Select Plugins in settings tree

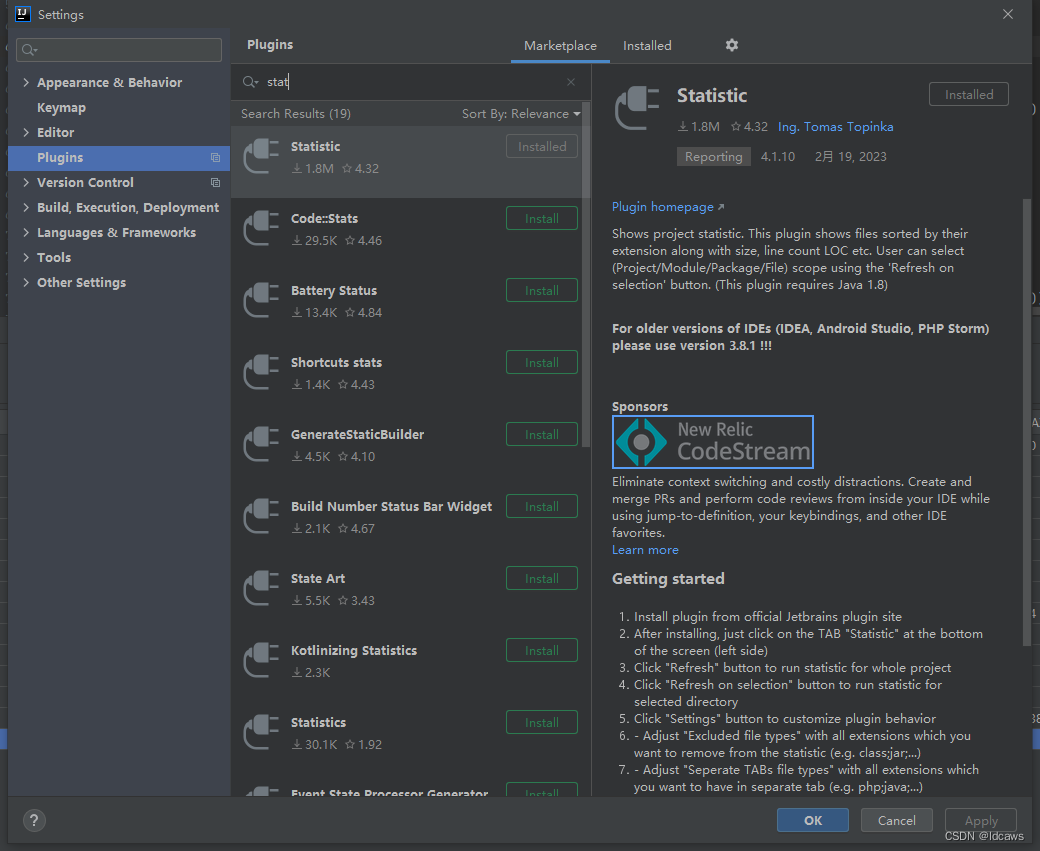[119, 158]
